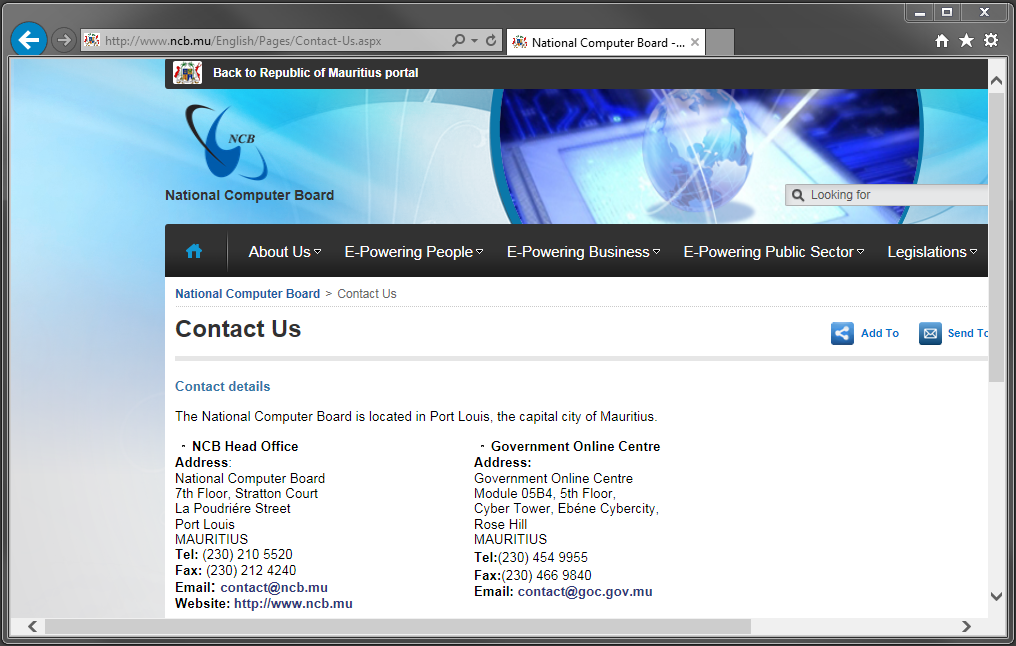Click the Send To link
The height and width of the screenshot is (646, 1016).
tap(967, 333)
